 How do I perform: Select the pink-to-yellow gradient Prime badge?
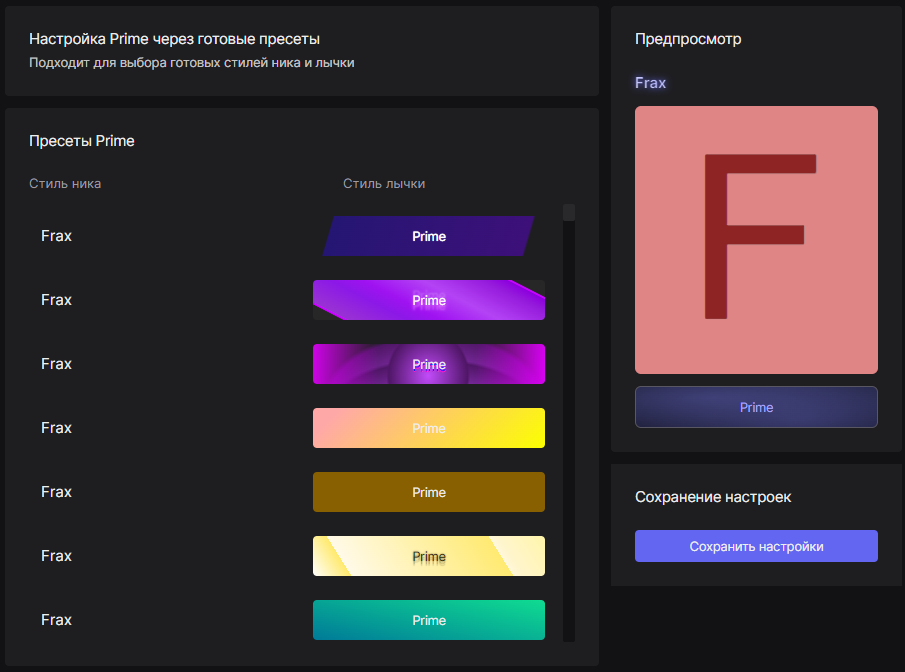[428, 428]
